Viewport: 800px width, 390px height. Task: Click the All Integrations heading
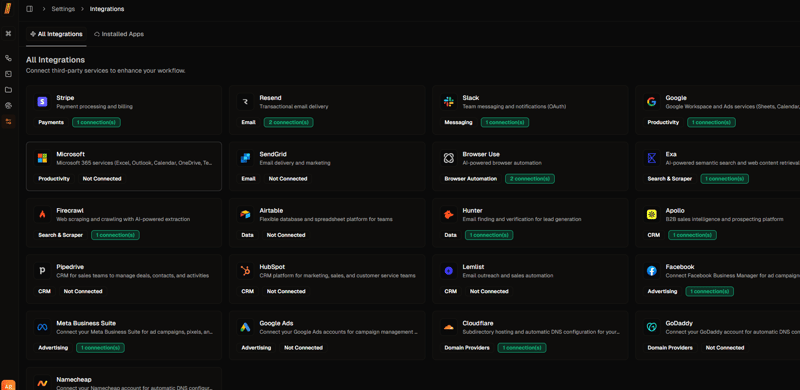click(x=56, y=60)
